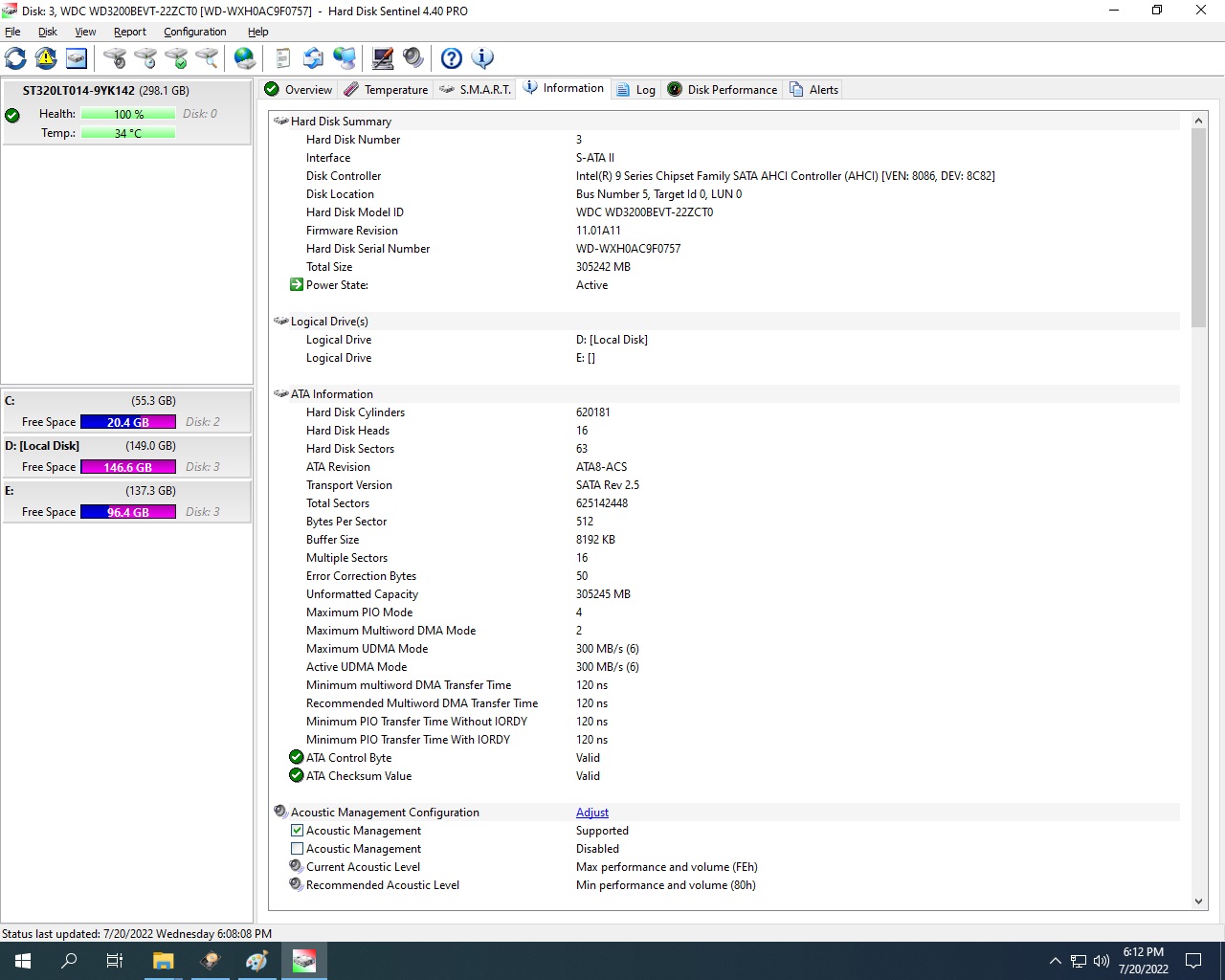
Task: Click the blue question mark help icon
Action: click(452, 58)
